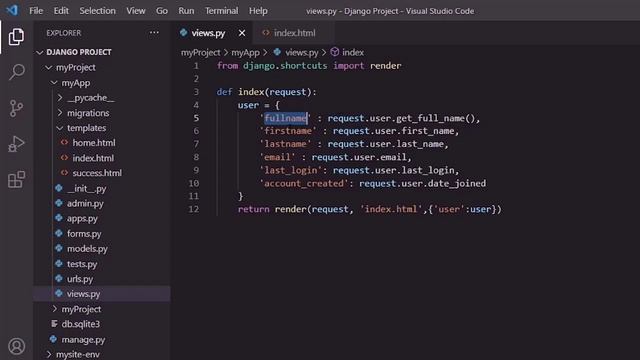Click the EXPLORER panel header
The image size is (640, 360).
click(64, 33)
